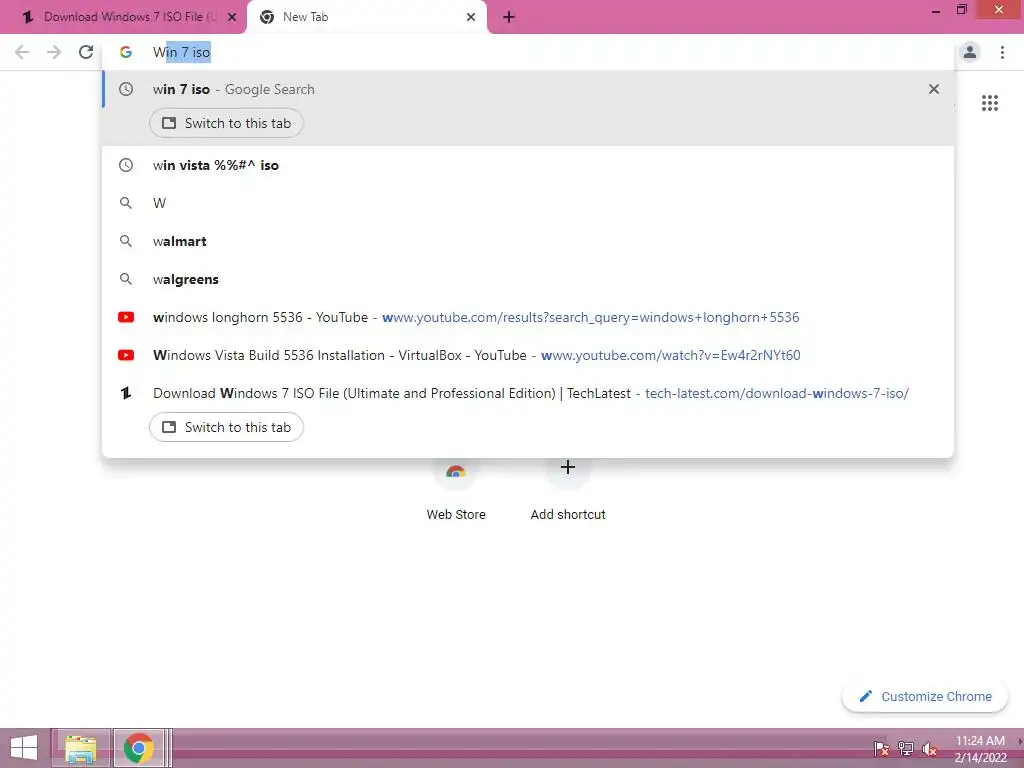Open Google apps grid
The height and width of the screenshot is (768, 1024).
coord(990,103)
